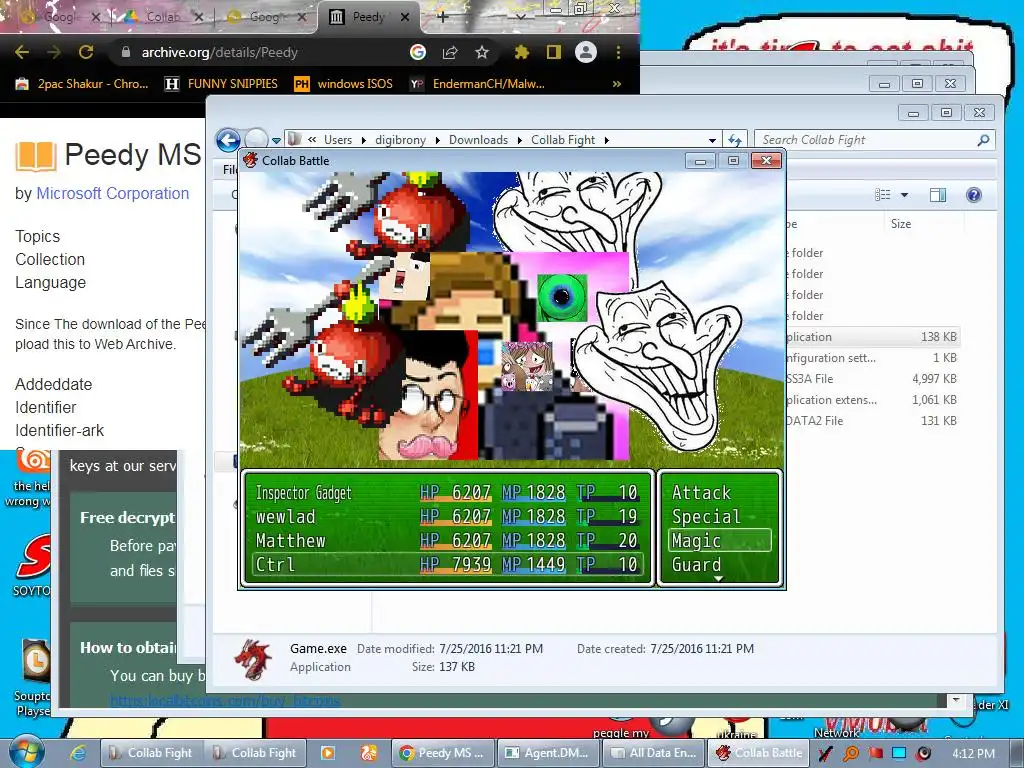
Task: Click the Google icon in address bar
Action: pos(418,52)
